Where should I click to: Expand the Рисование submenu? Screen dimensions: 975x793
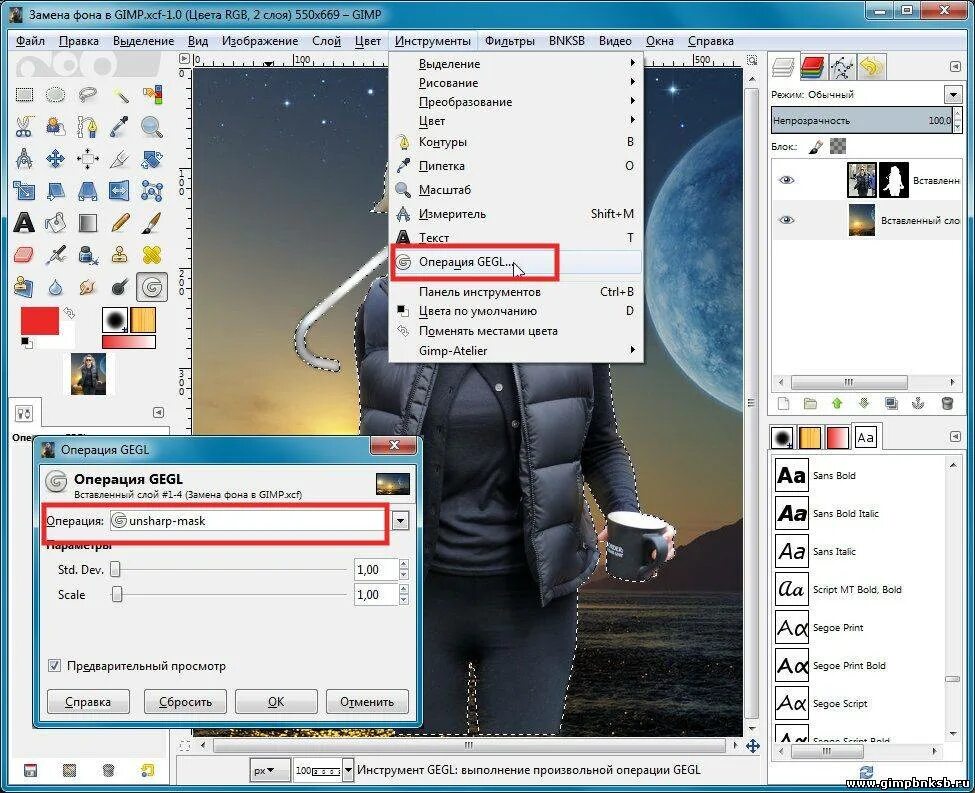[516, 83]
